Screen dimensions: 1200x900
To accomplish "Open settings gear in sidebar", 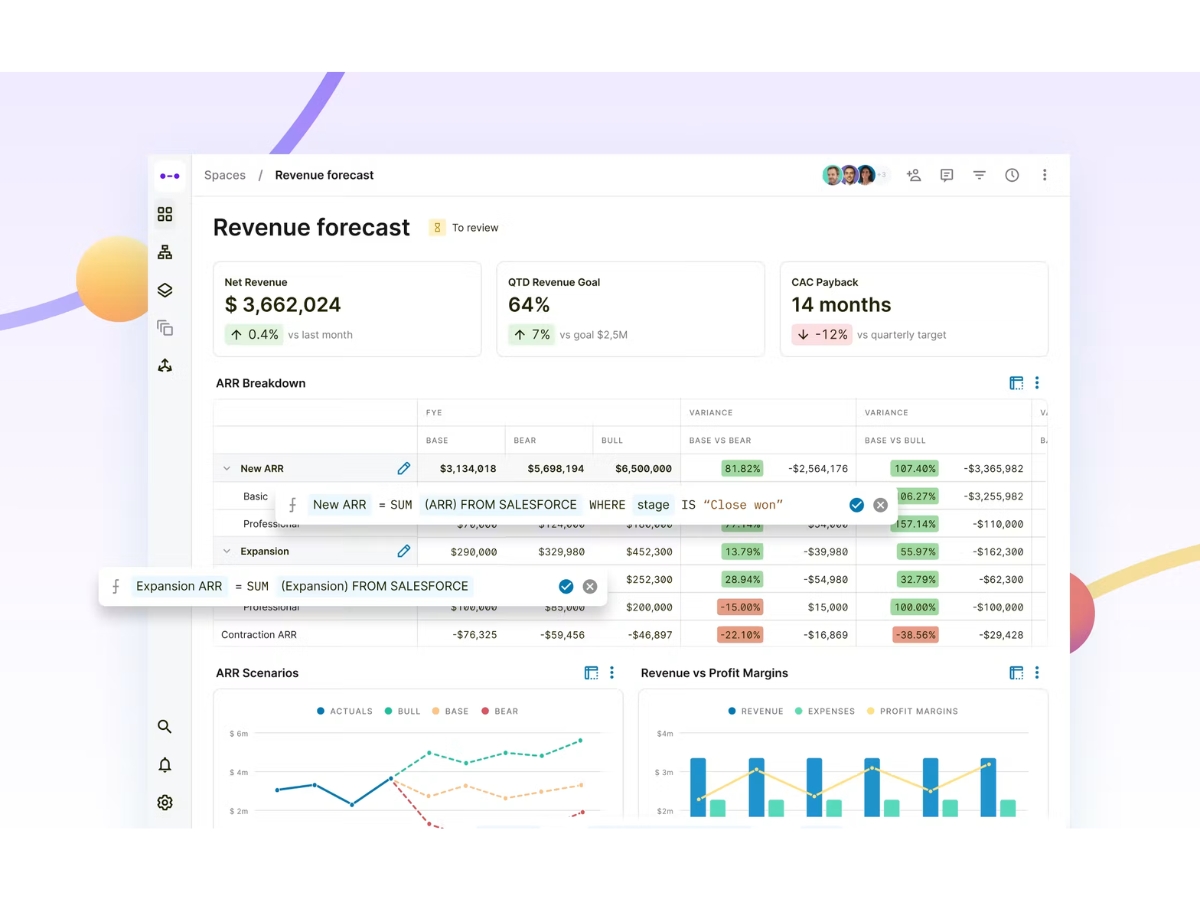I will pos(165,803).
